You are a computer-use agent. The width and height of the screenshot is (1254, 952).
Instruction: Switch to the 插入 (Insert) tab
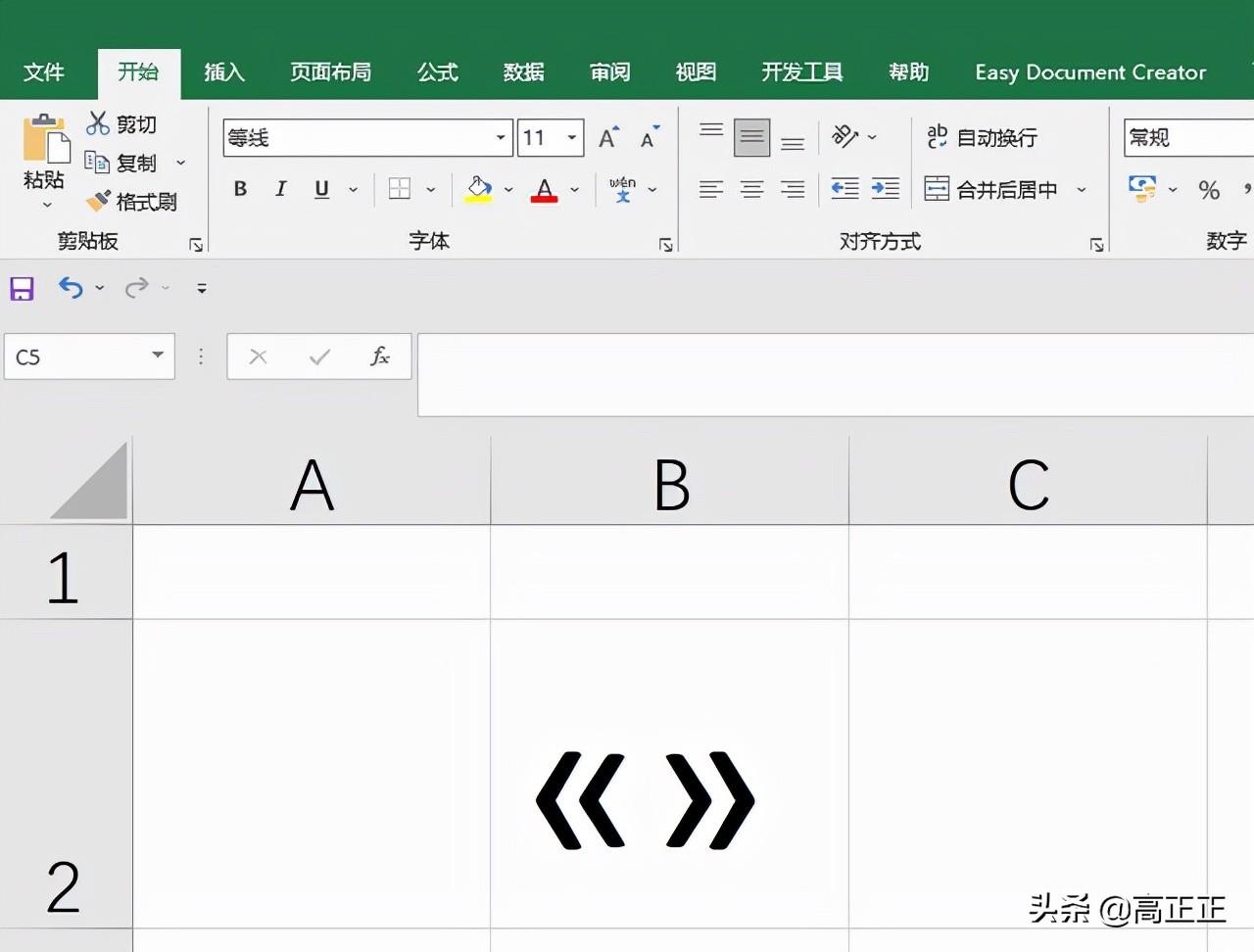pyautogui.click(x=223, y=72)
